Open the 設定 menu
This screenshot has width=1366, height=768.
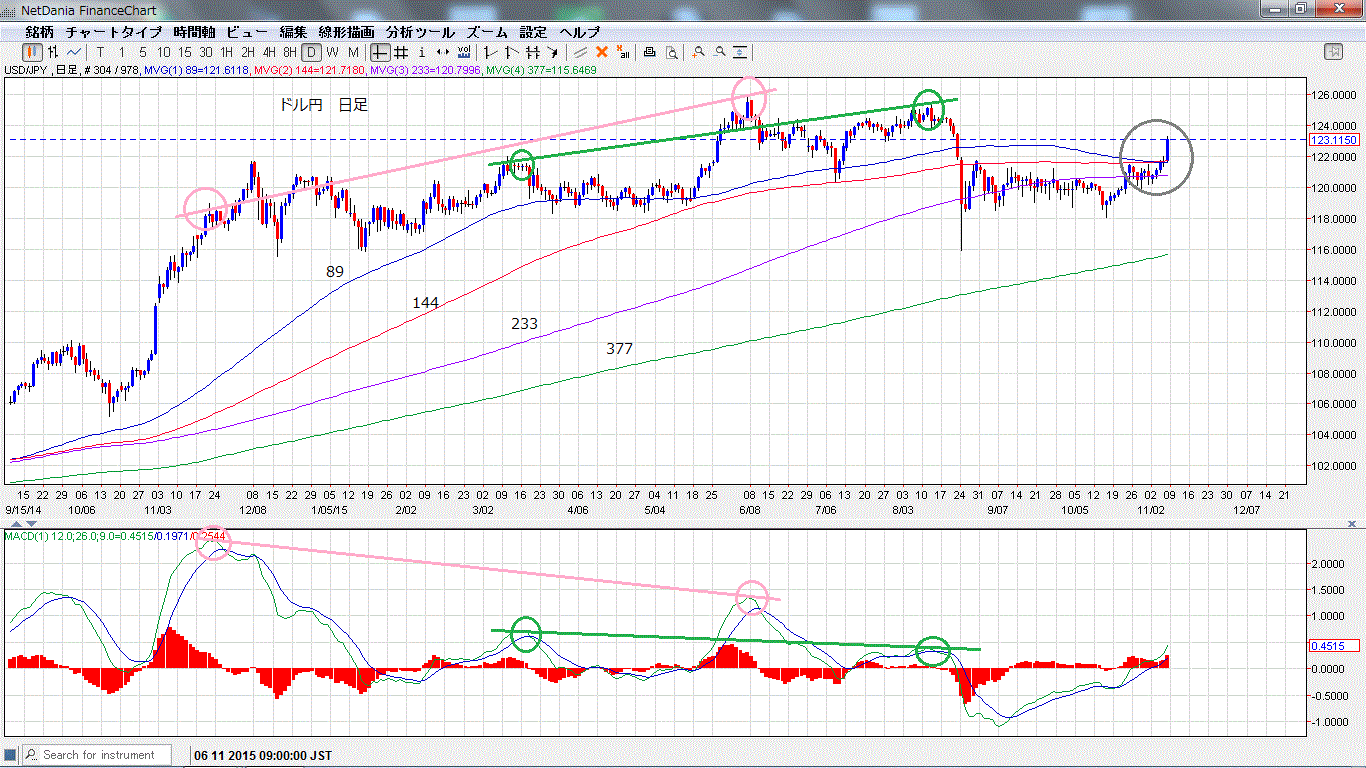click(533, 32)
